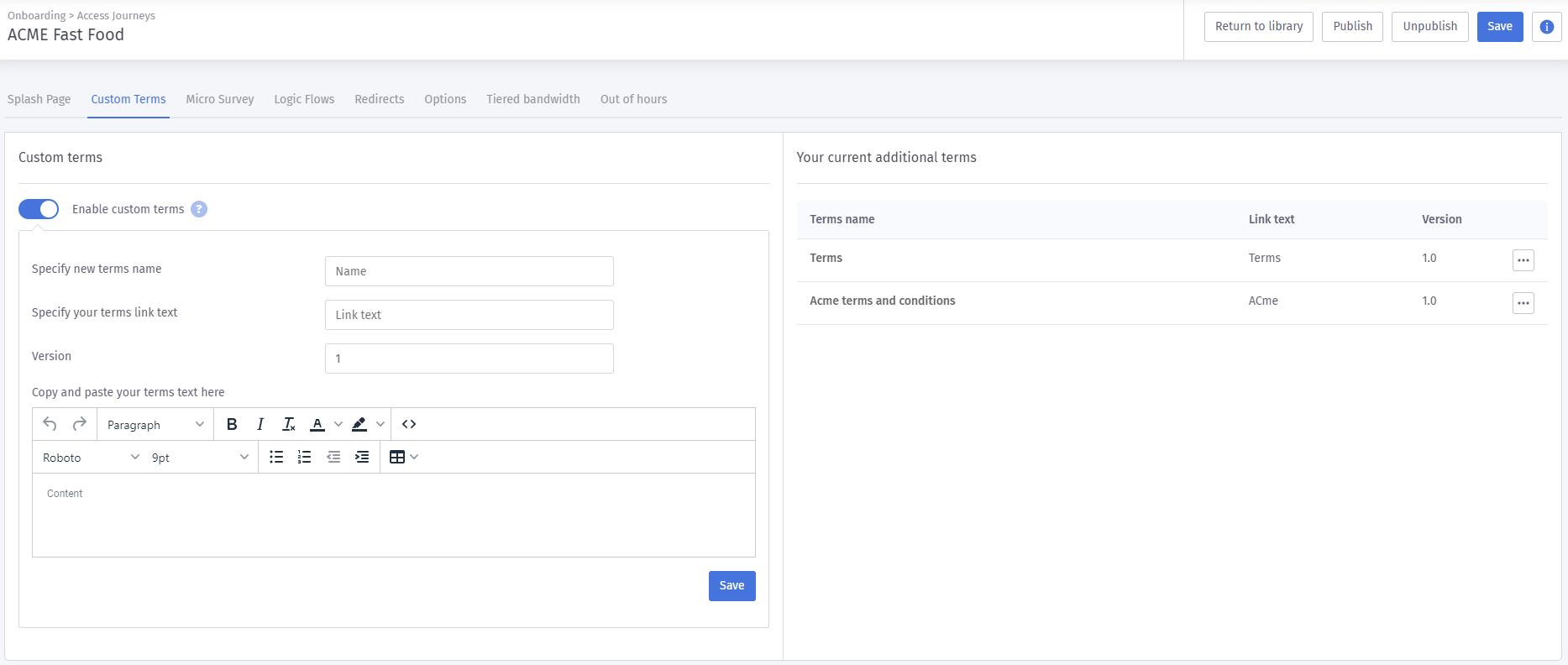Image resolution: width=1568 pixels, height=665 pixels.
Task: Expand the 9pt font size dropdown
Action: click(200, 458)
